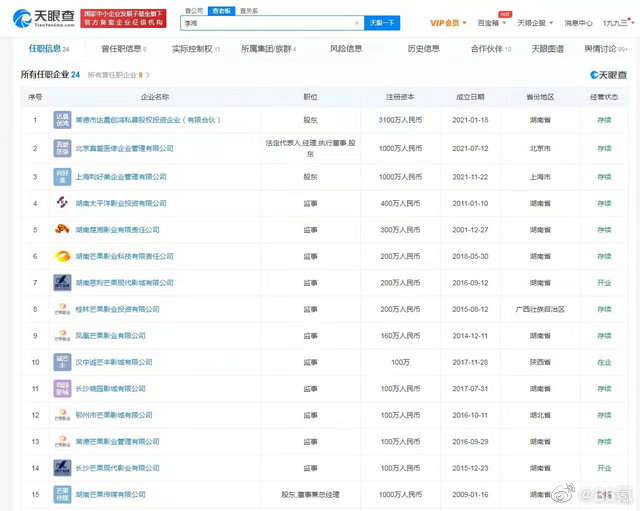
Task: Click the 天眼查 logo in the header
Action: (x=44, y=18)
